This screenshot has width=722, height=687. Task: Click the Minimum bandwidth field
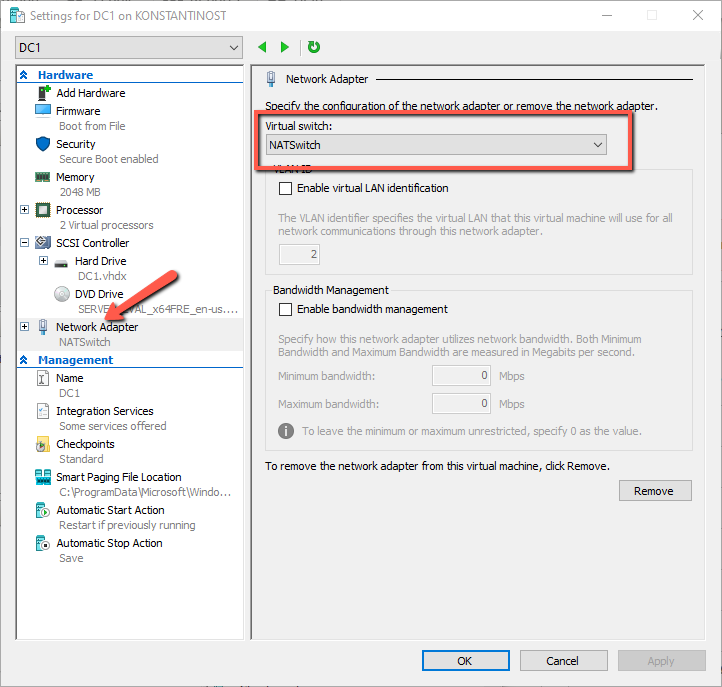[461, 376]
